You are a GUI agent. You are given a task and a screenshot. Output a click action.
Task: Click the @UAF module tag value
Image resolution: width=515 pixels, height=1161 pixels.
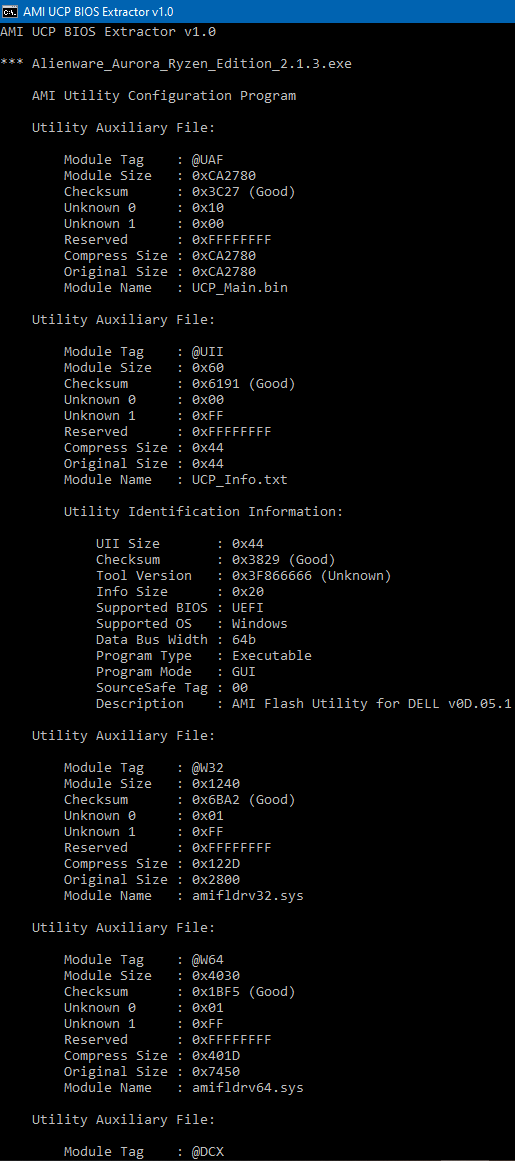(x=207, y=159)
